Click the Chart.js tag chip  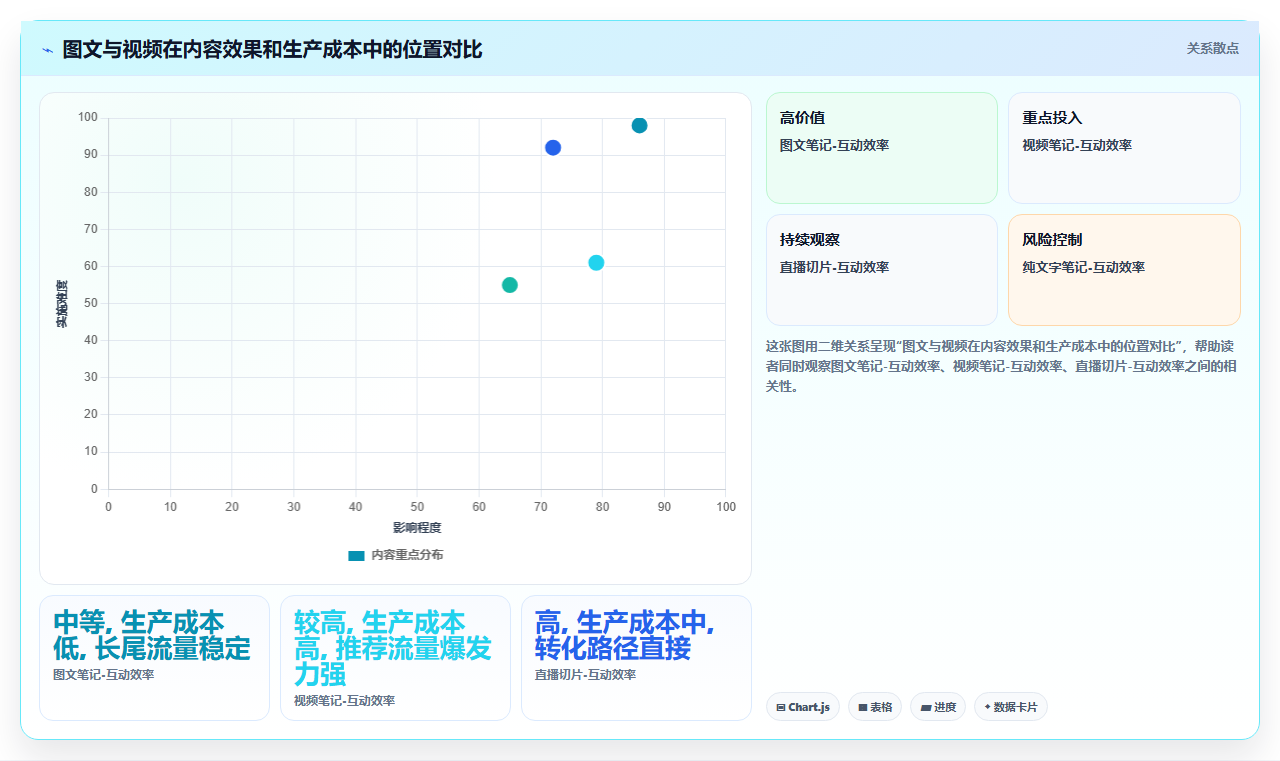pyautogui.click(x=803, y=707)
